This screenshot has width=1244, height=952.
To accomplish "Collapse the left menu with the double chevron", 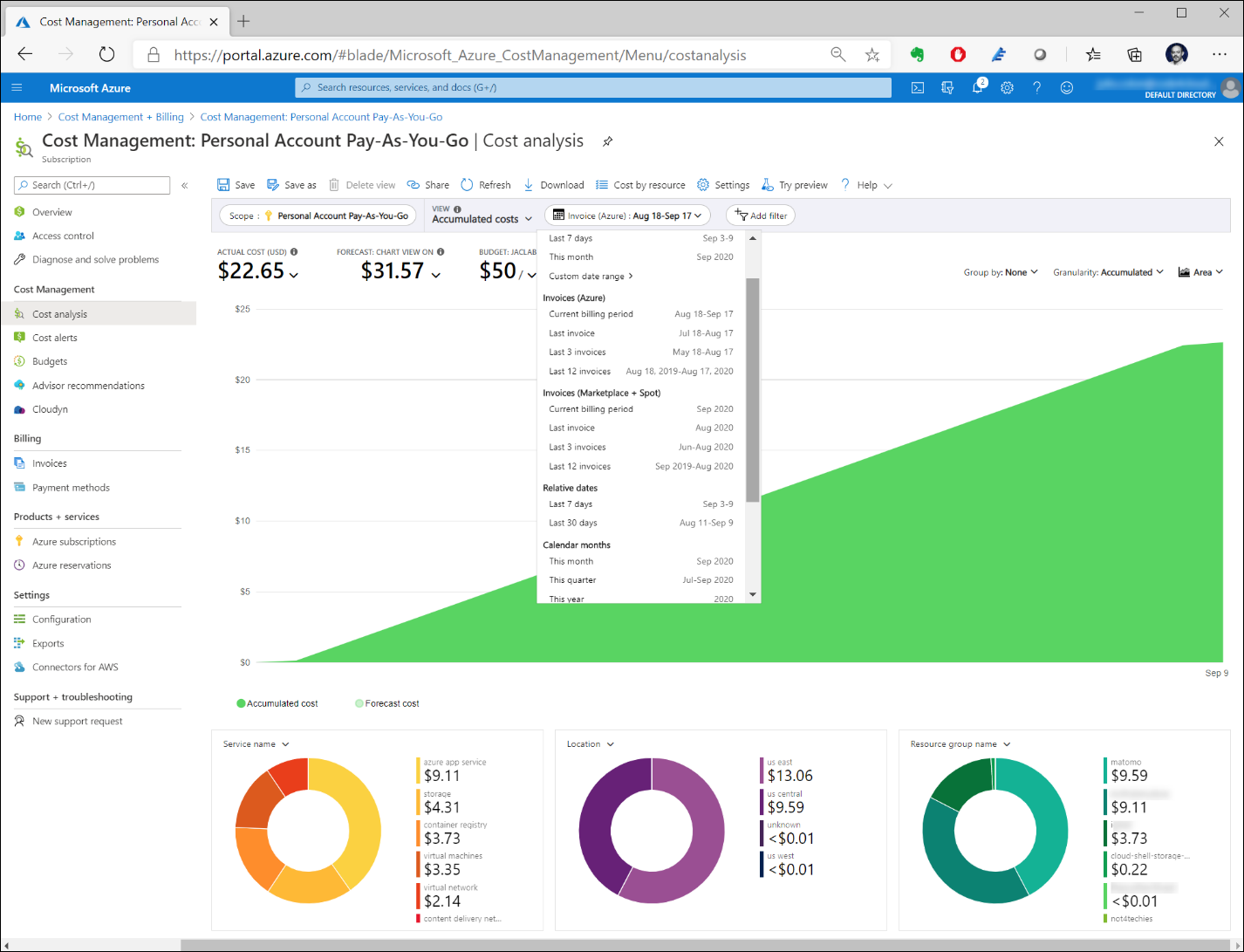I will [x=185, y=185].
